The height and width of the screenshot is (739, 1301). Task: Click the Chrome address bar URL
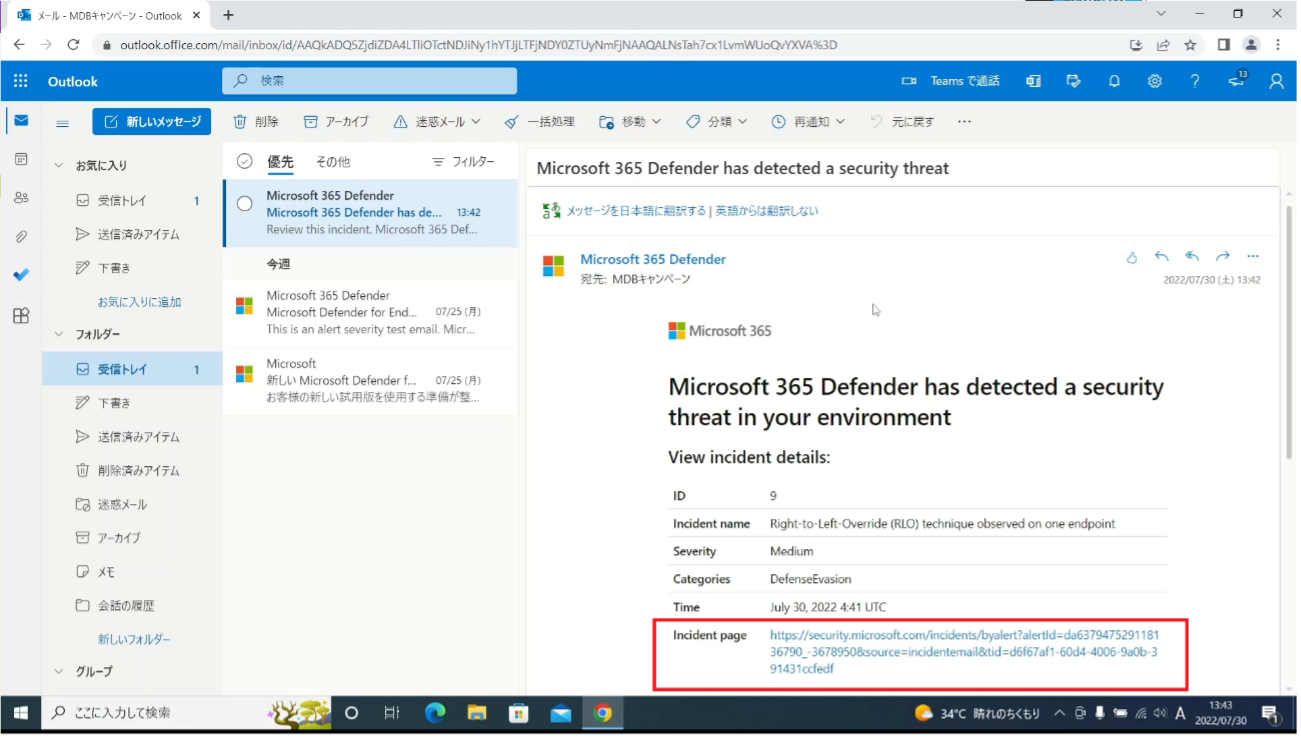pos(478,45)
